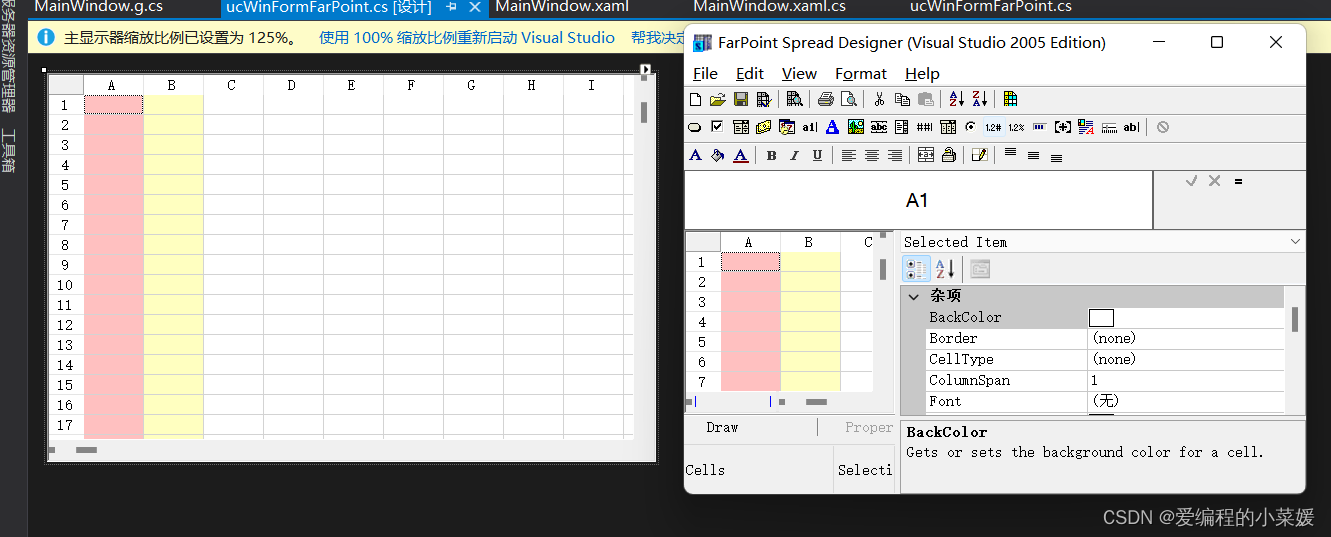Open the Selected Item dropdown
This screenshot has height=537, width=1331.
coord(1295,242)
